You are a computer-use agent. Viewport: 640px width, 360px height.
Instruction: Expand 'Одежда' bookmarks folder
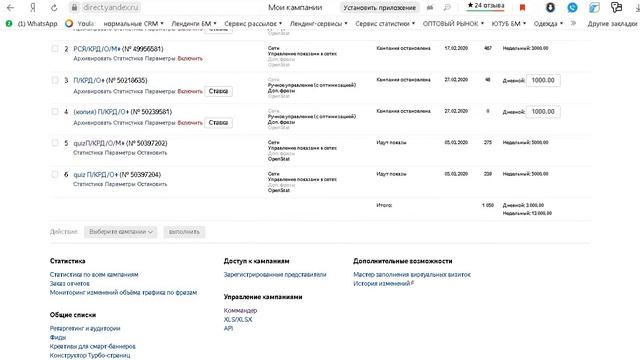548,24
